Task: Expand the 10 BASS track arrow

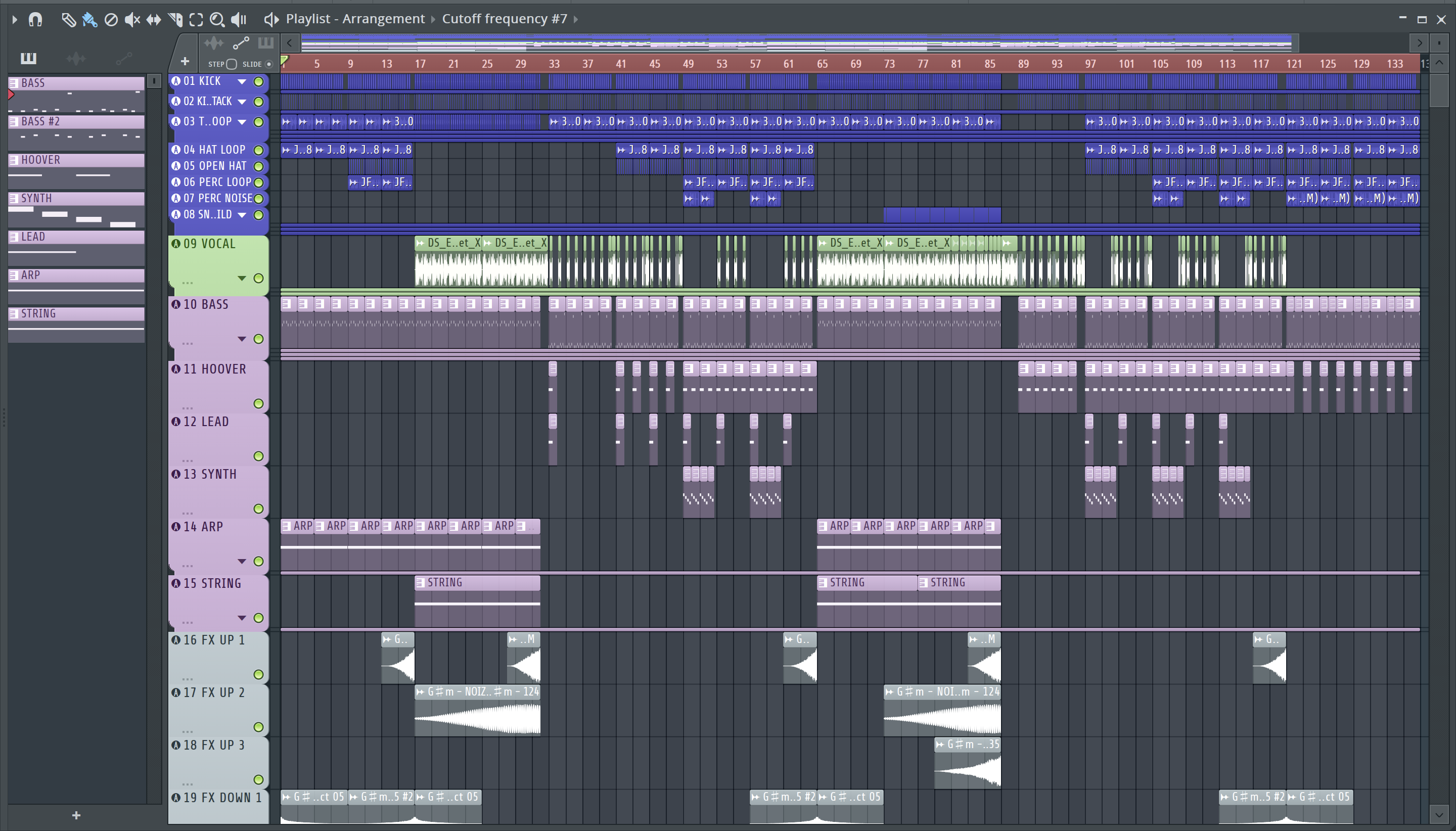Action: coord(242,339)
